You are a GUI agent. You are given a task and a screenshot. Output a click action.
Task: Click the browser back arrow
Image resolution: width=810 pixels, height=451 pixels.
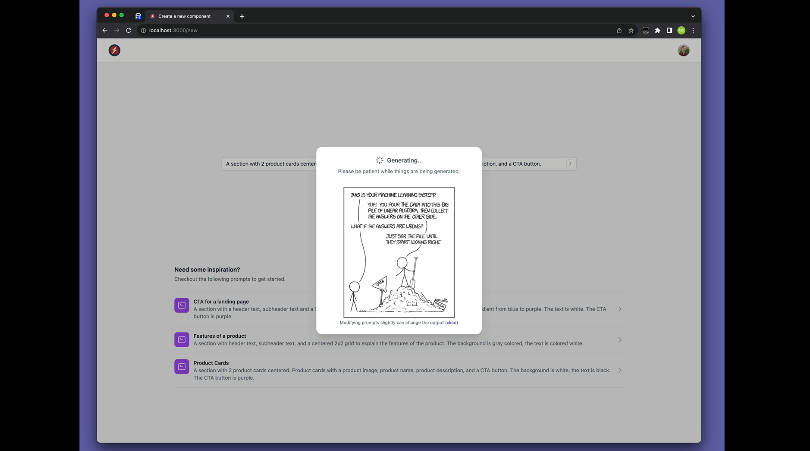coord(105,31)
